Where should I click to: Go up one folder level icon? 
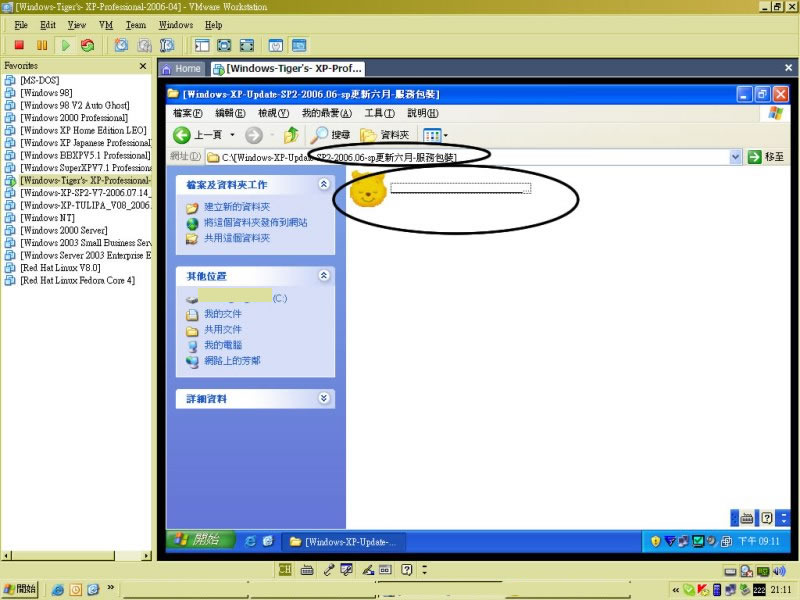coord(291,135)
